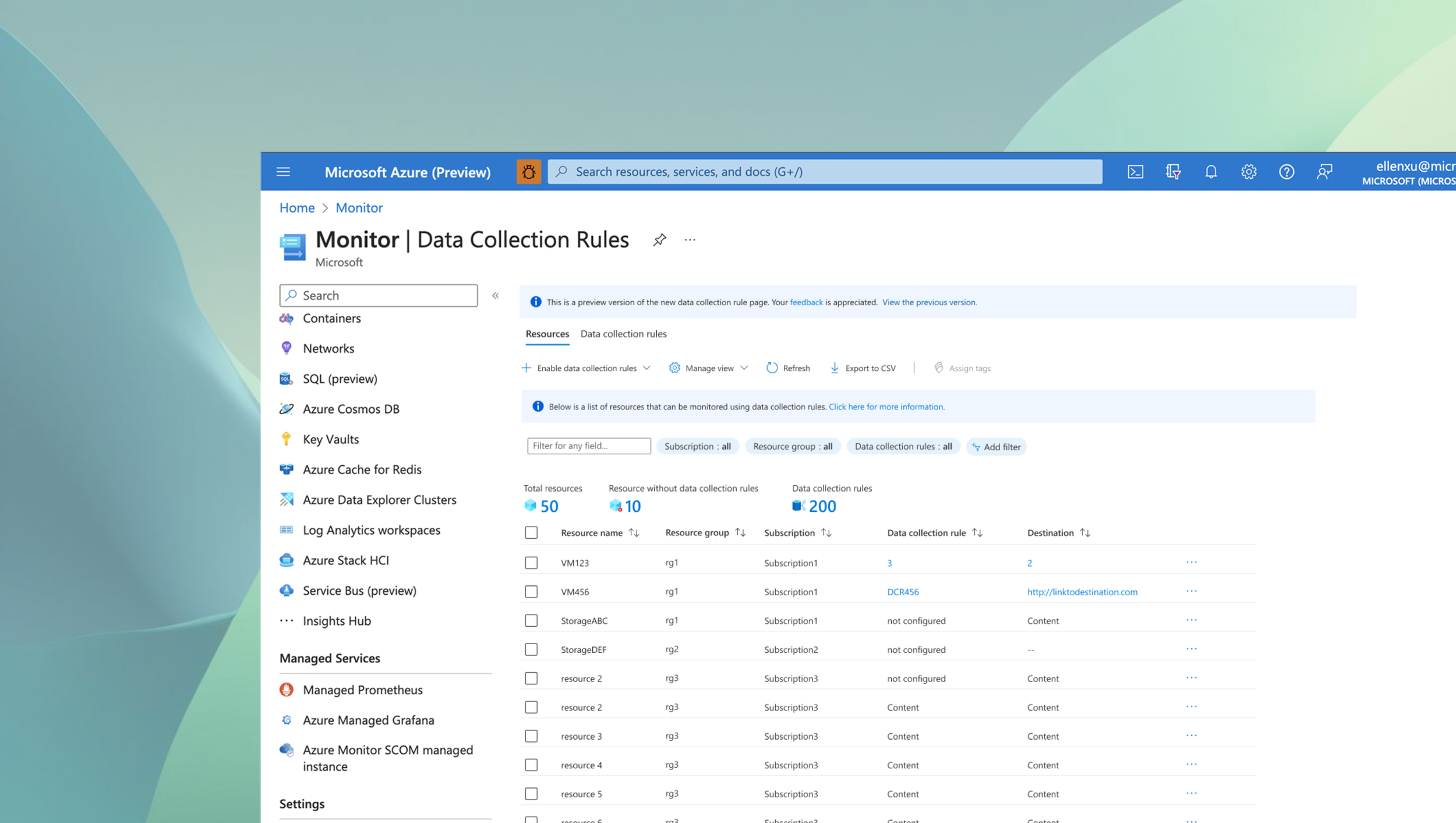This screenshot has height=823, width=1456.
Task: Check the VM123 row checkbox
Action: click(531, 563)
